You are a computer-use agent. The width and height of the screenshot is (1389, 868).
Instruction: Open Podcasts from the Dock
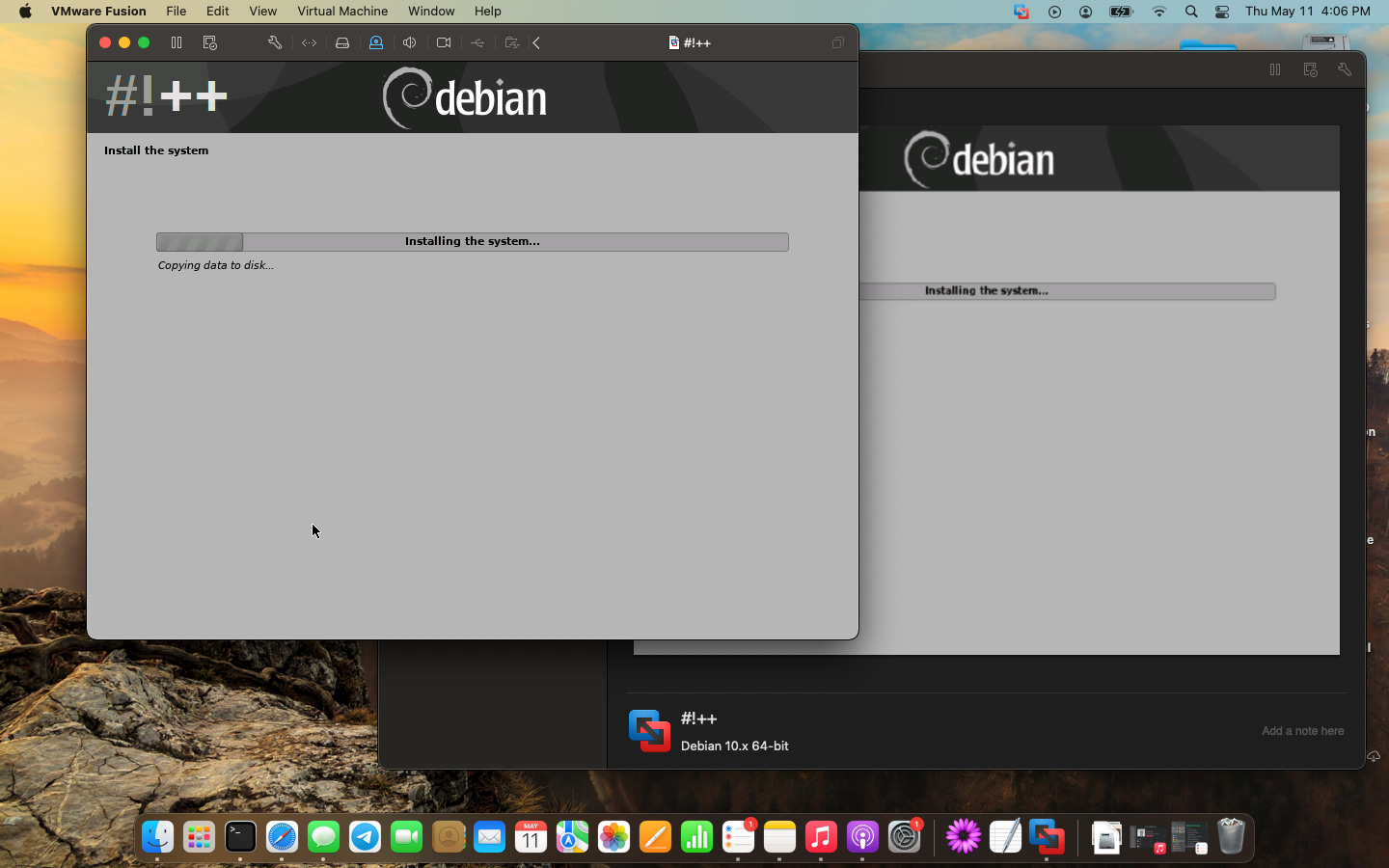(x=862, y=837)
